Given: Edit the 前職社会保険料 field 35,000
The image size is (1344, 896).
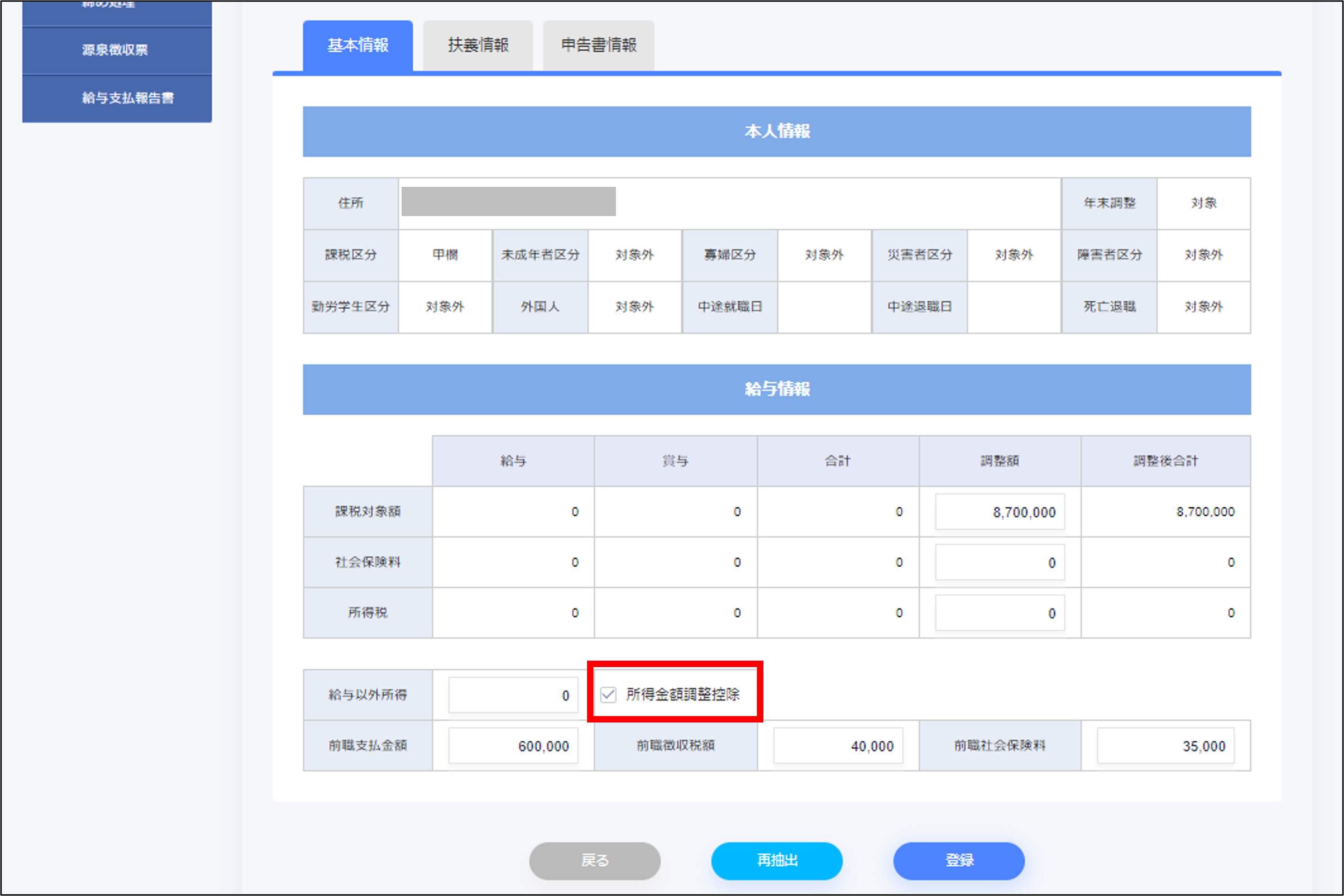Looking at the screenshot, I should coord(1166,746).
